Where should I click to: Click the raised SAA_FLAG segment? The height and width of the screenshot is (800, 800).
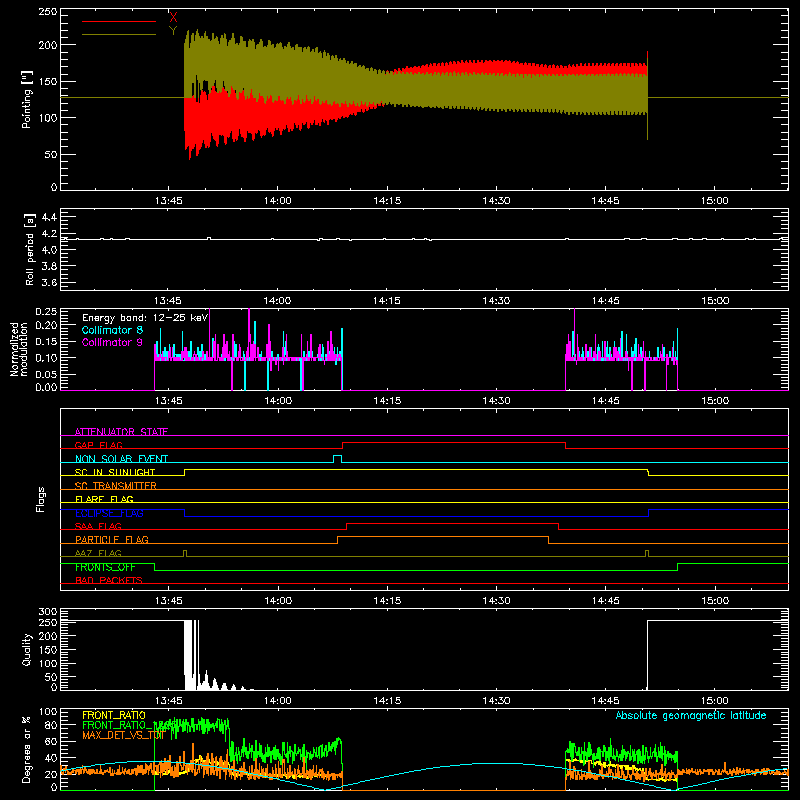(x=453, y=523)
